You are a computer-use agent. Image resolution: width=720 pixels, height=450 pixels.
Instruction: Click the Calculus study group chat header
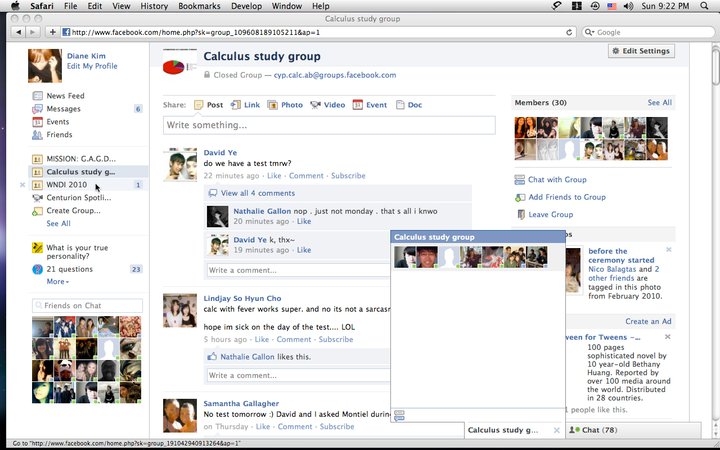click(478, 237)
